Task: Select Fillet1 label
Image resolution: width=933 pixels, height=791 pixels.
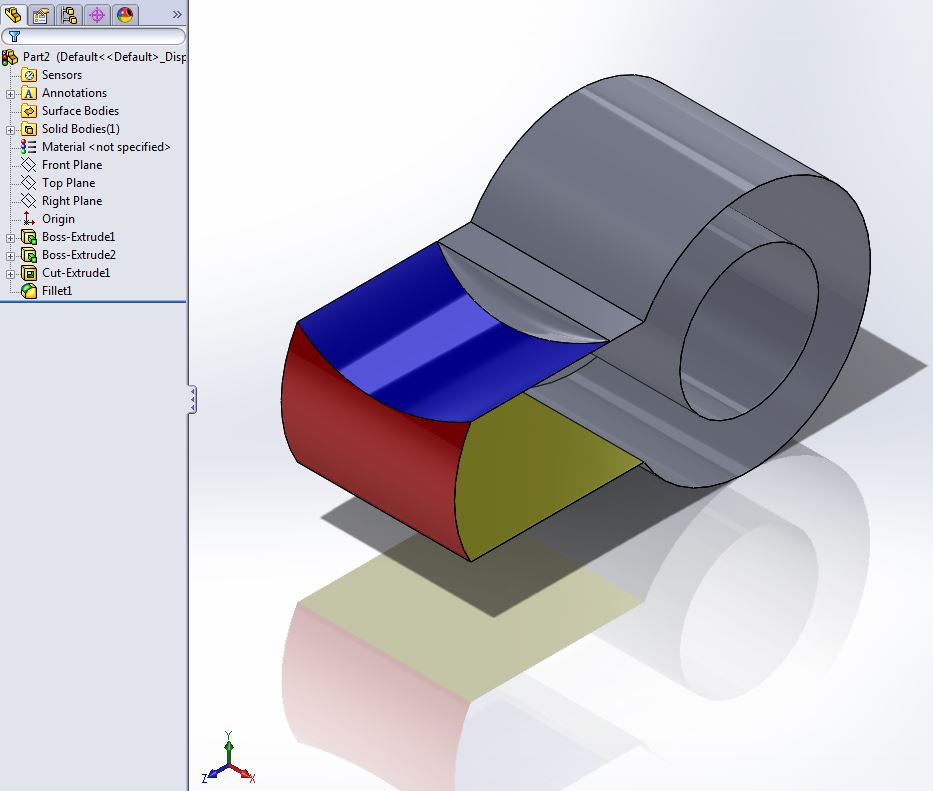Action: coord(57,290)
